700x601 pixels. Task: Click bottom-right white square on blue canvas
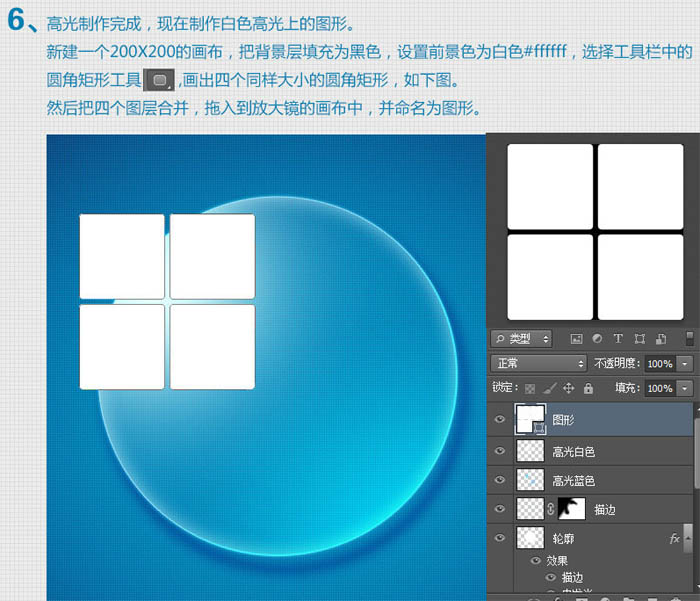212,347
